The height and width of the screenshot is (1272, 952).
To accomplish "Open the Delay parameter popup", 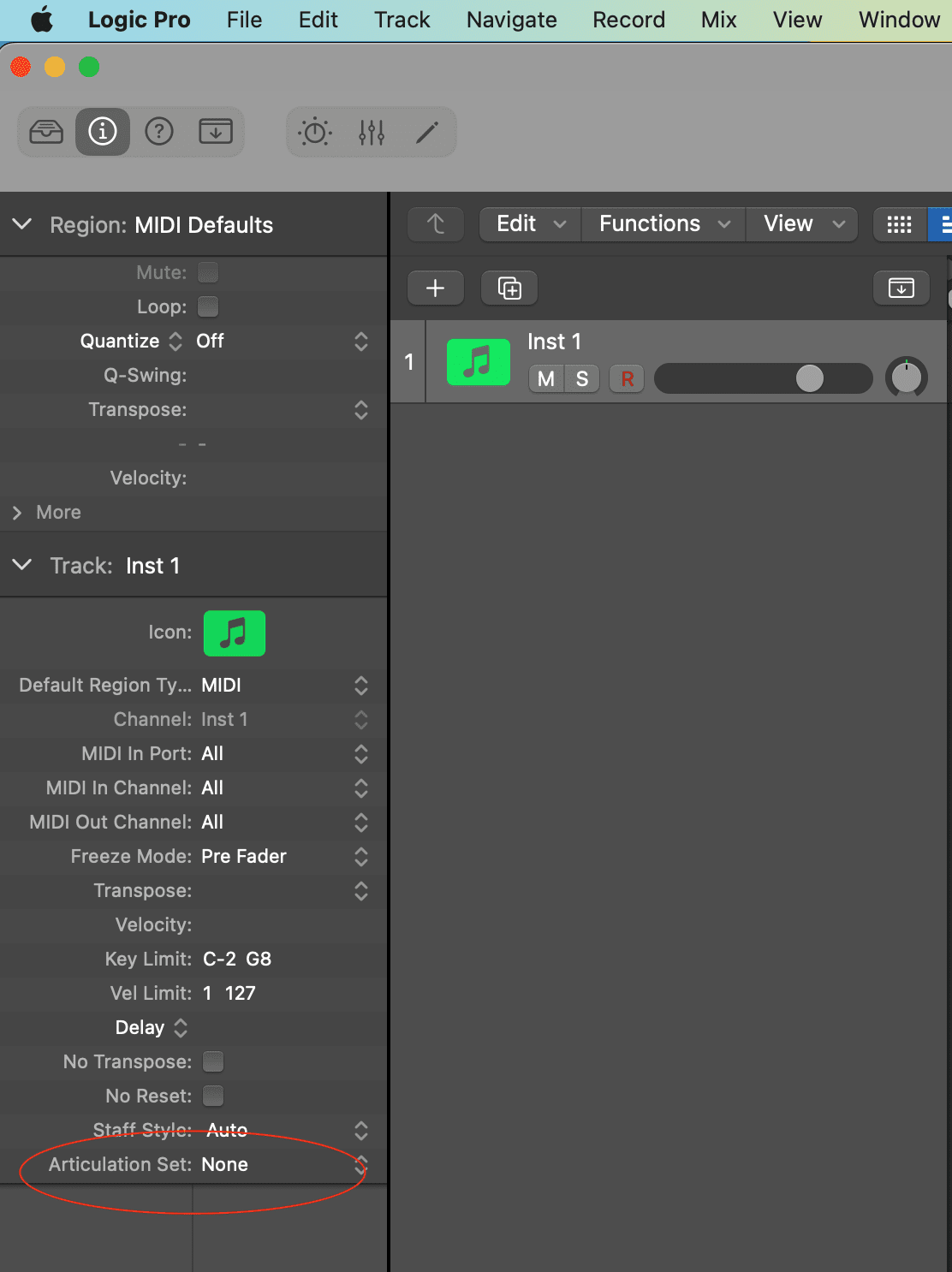I will (x=152, y=1027).
